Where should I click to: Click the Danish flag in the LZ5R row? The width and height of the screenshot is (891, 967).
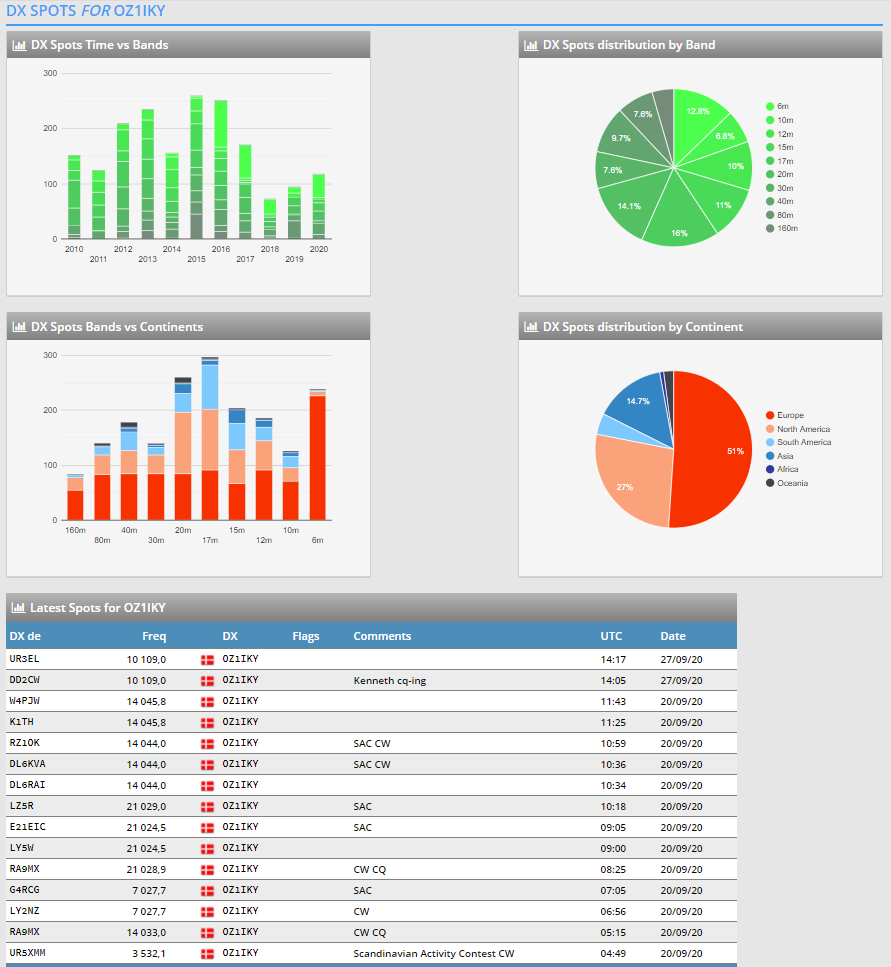(208, 807)
